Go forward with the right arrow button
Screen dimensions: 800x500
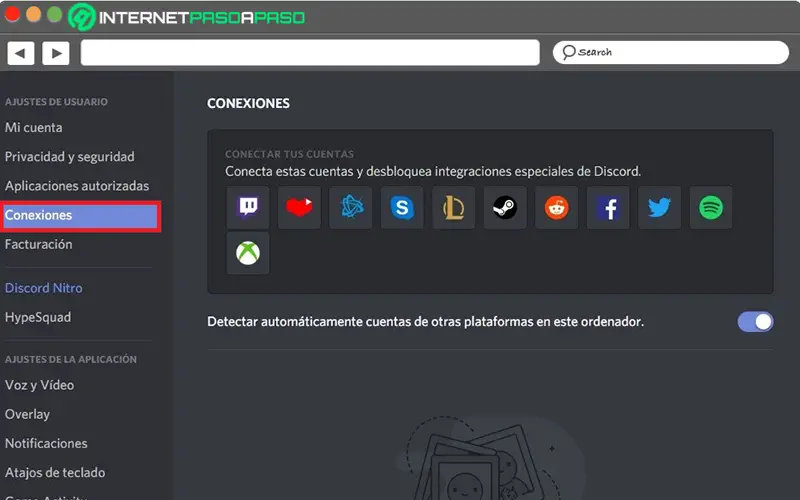click(x=56, y=53)
